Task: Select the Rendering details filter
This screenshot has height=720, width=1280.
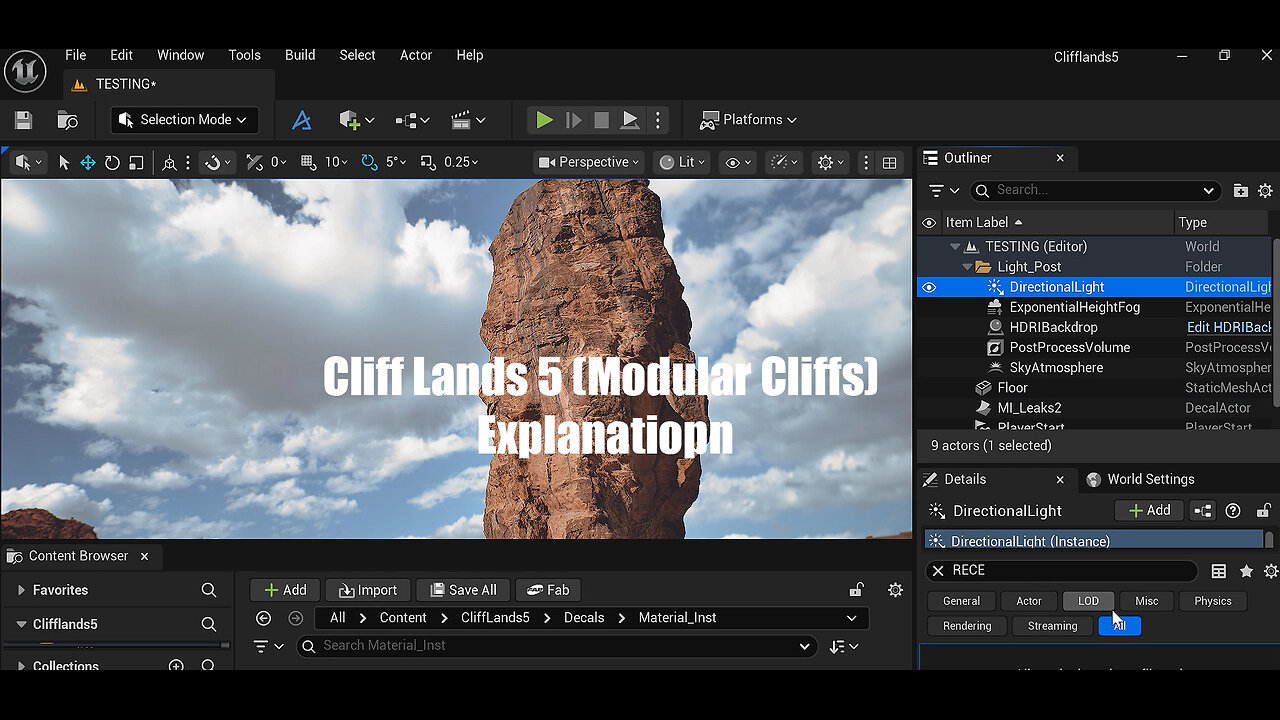Action: coord(967,626)
